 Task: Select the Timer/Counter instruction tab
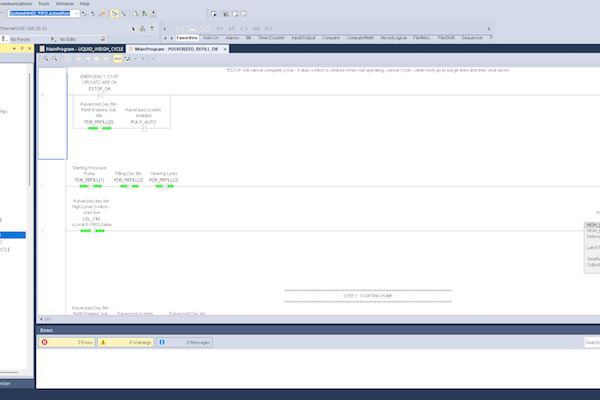[x=271, y=38]
